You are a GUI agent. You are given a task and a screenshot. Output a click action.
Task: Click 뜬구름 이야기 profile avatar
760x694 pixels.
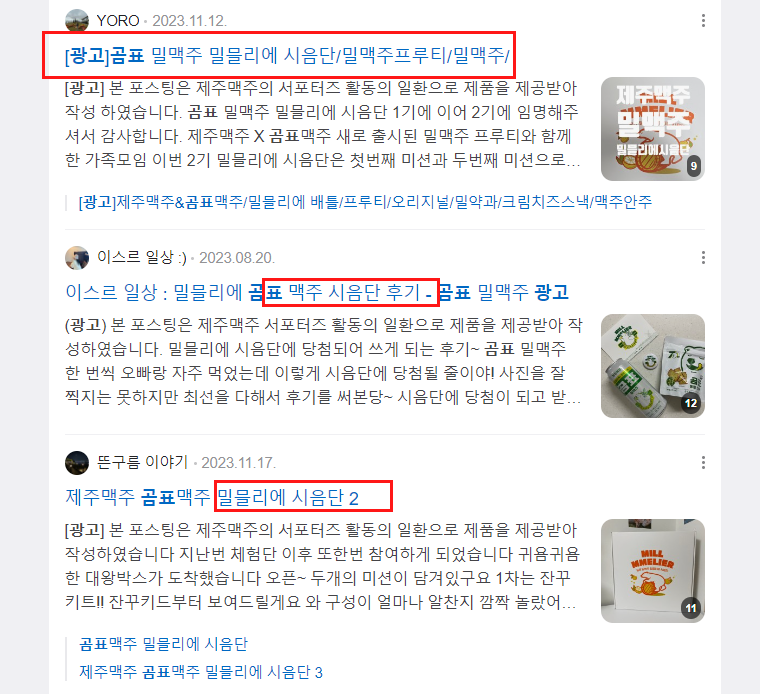click(77, 462)
